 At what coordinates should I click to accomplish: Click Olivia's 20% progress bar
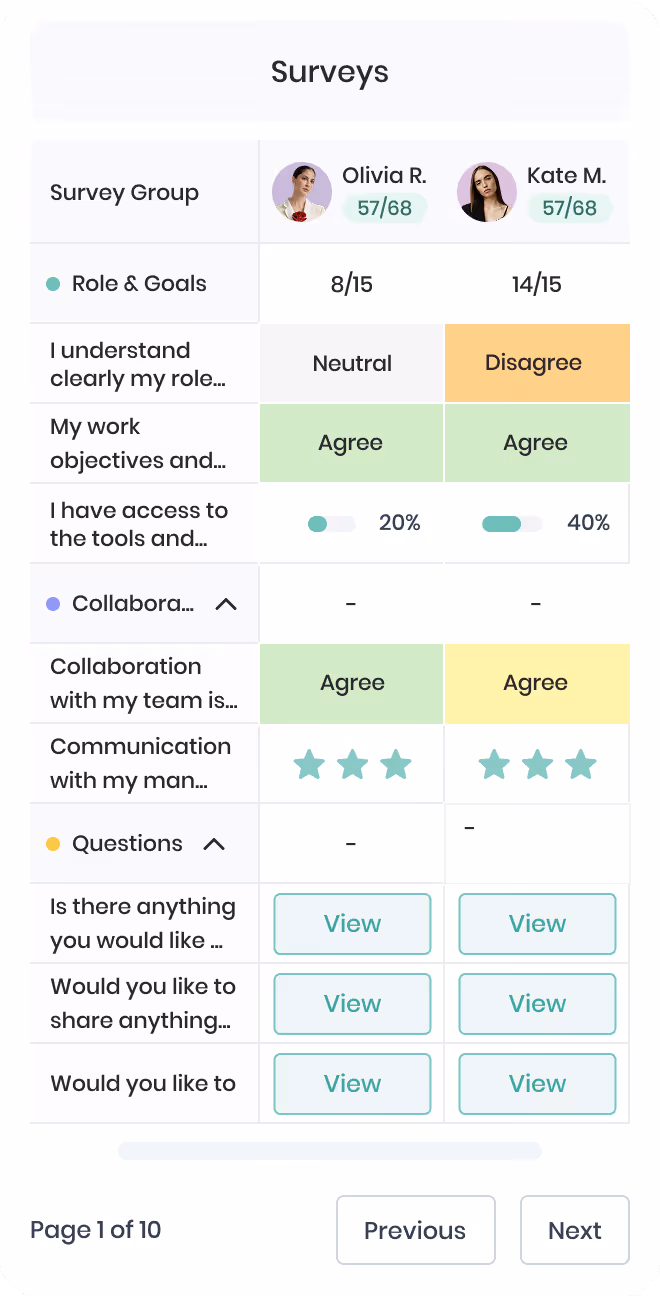click(x=332, y=524)
